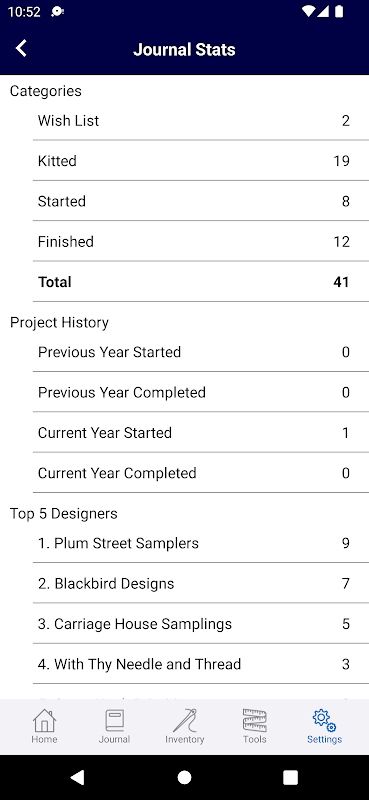This screenshot has height=800, width=369.
Task: Select the Wish List category row
Action: point(201,121)
